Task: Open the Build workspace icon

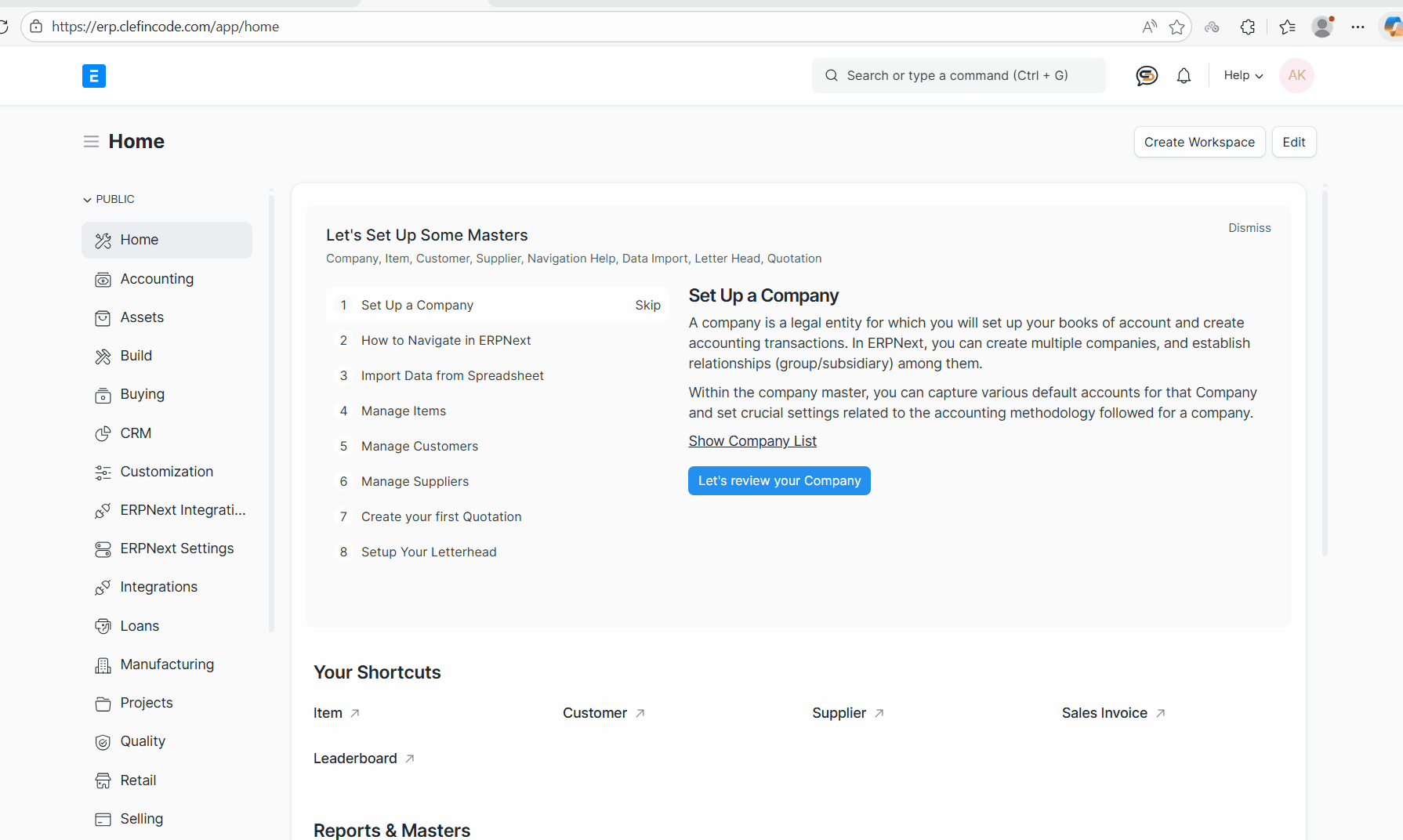Action: [x=103, y=356]
